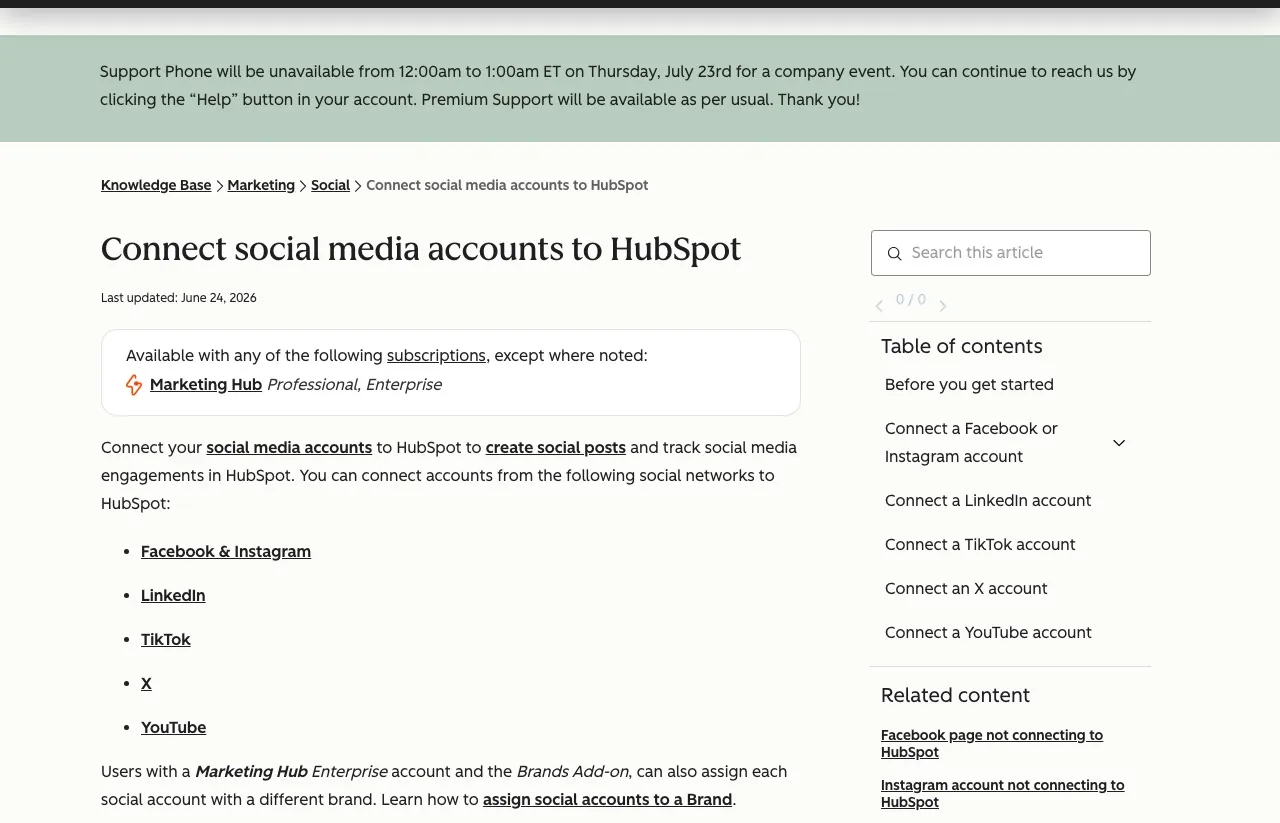The image size is (1280, 823).
Task: Open the subscriptions link
Action: [x=436, y=355]
